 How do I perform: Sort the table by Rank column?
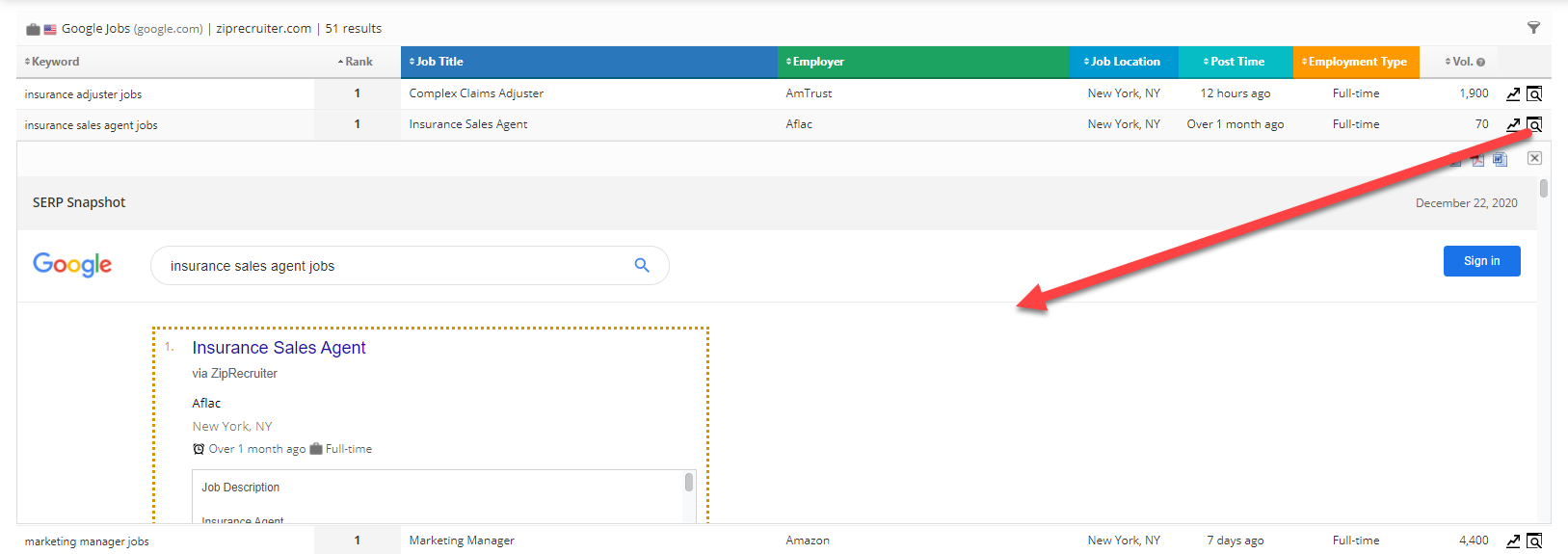tap(358, 62)
